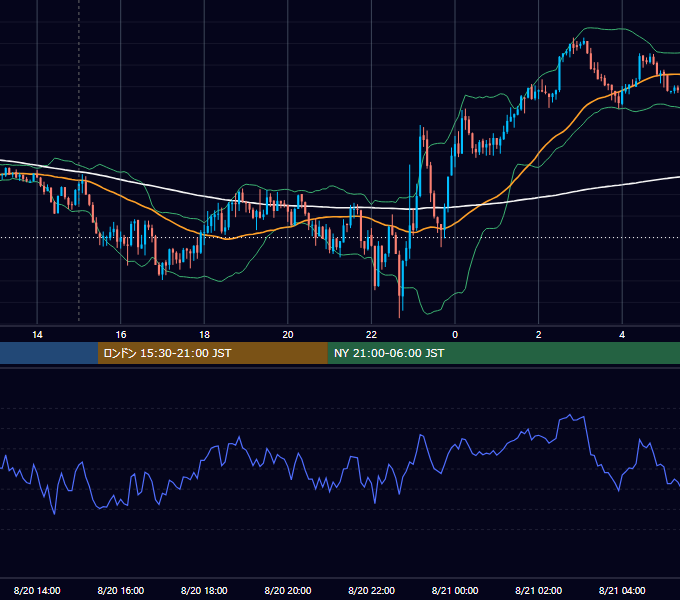Select the blue session bar before ロンドン

tap(49, 353)
